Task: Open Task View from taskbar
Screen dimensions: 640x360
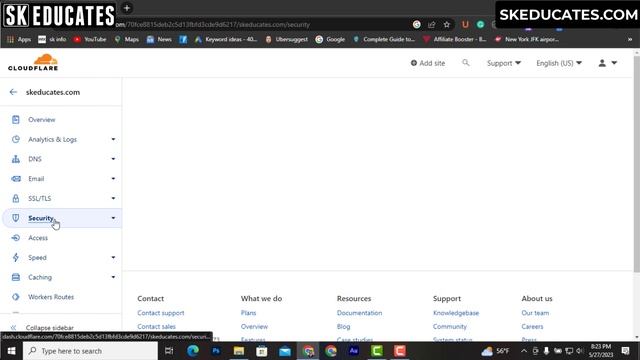Action: (x=169, y=351)
